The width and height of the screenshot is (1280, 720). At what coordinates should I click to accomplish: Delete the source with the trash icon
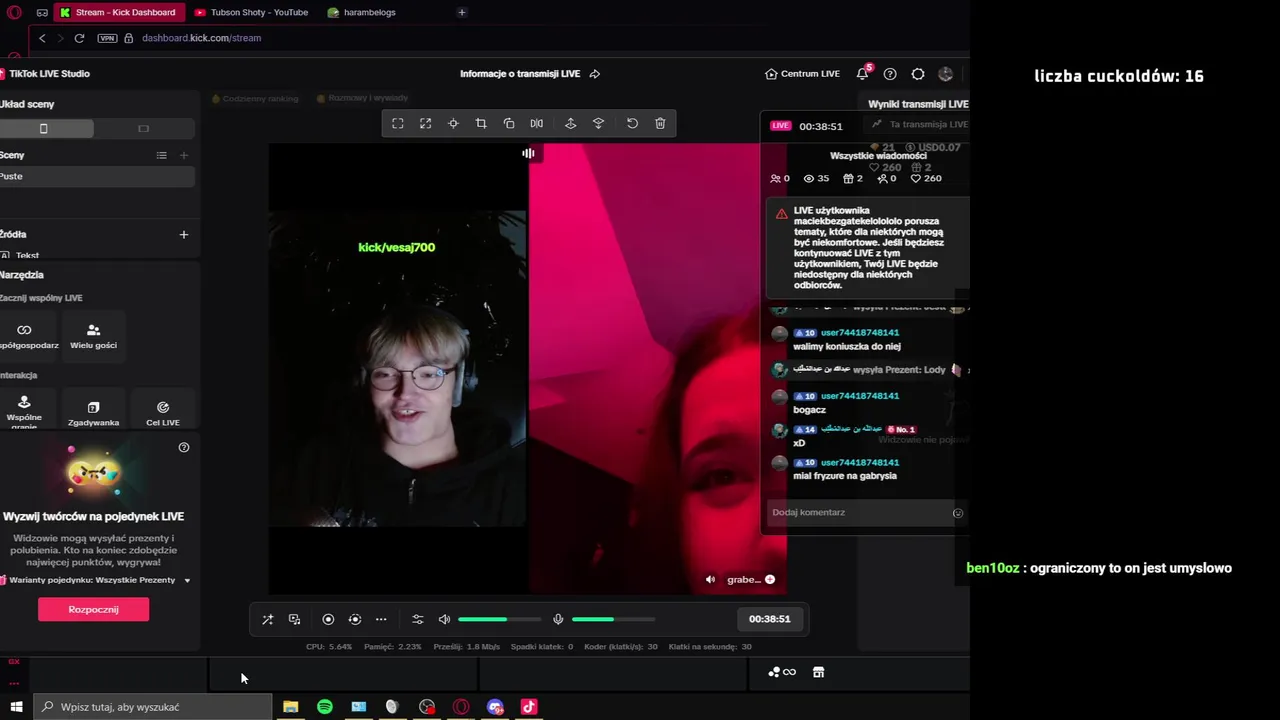(x=660, y=123)
